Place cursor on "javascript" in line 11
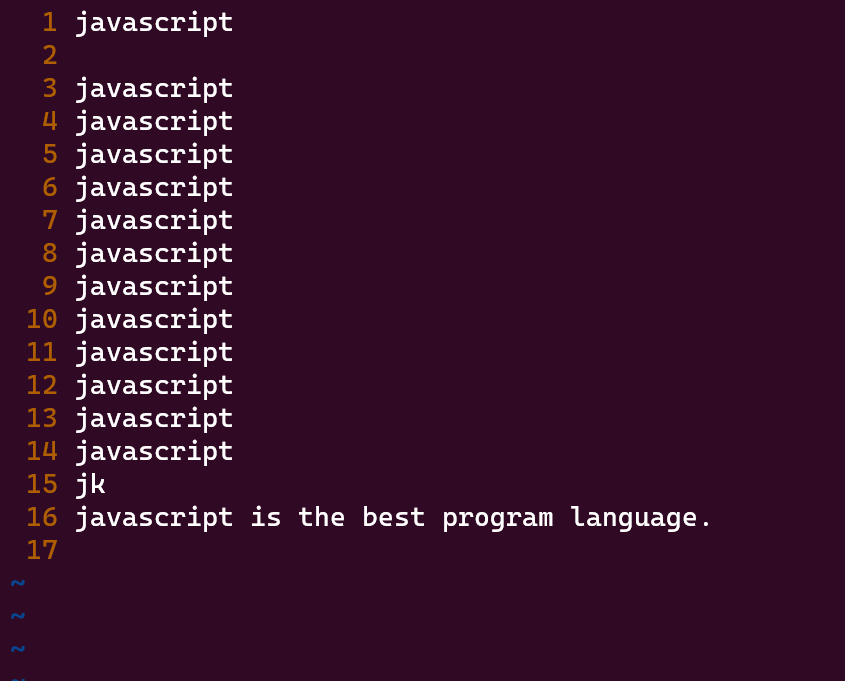 153,352
